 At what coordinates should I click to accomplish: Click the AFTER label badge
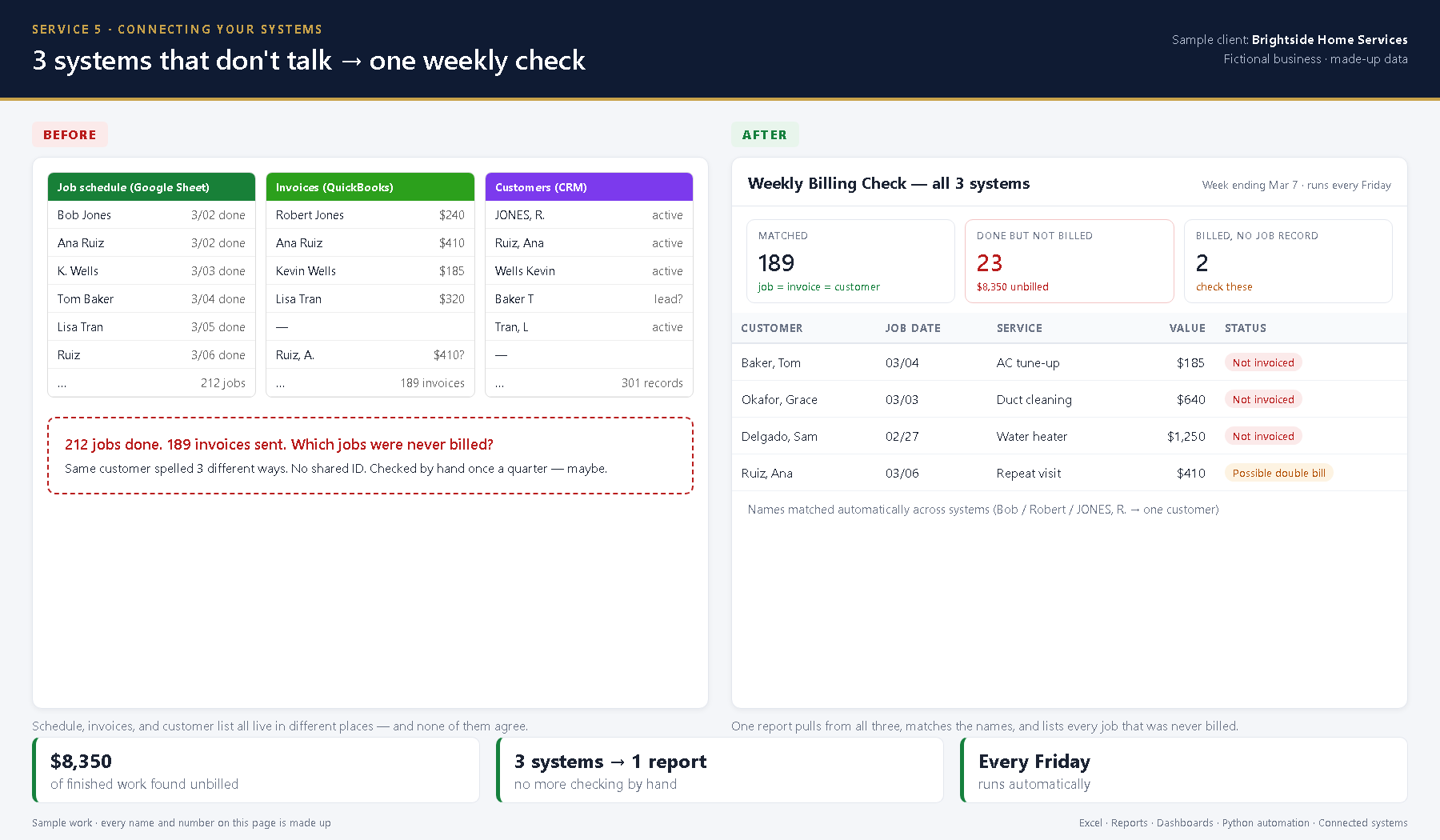tap(765, 134)
